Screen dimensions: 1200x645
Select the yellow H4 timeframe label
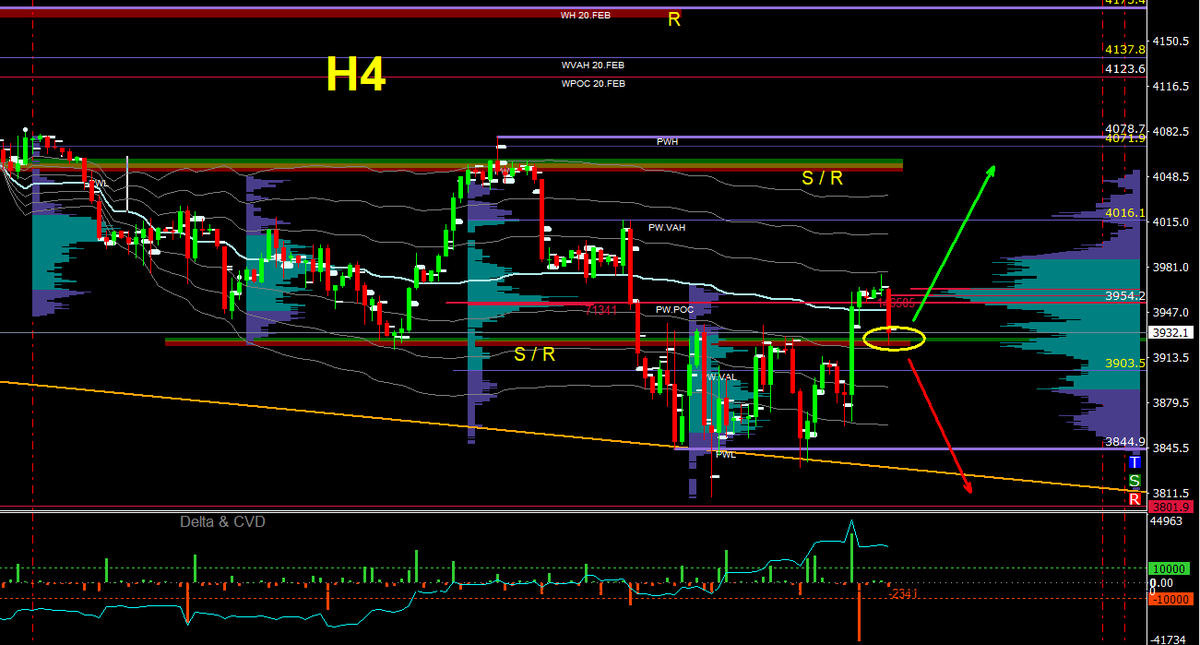click(x=356, y=75)
